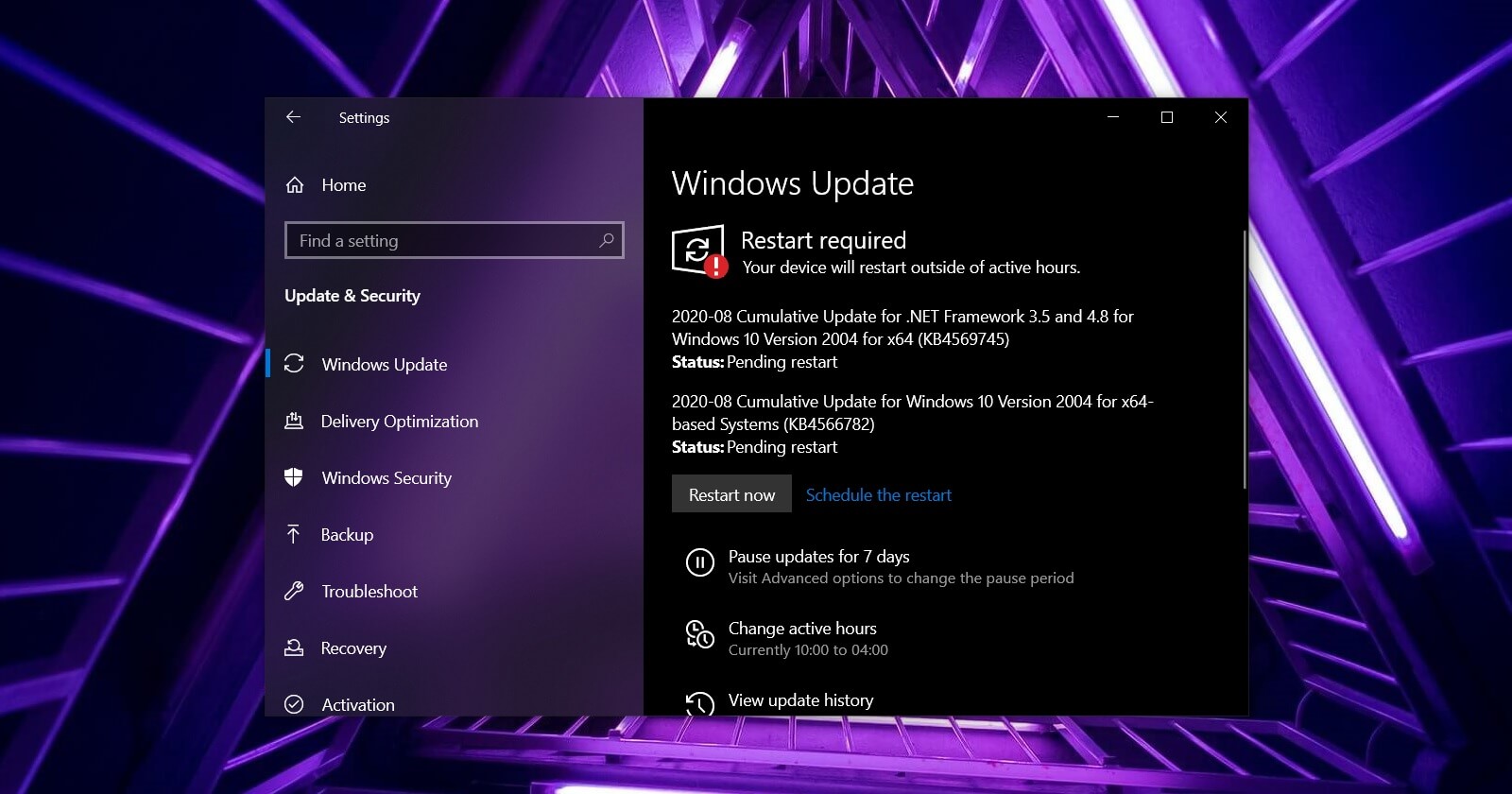Go back with the Settings back arrow
Screen dimensions: 1512x794
tap(293, 117)
